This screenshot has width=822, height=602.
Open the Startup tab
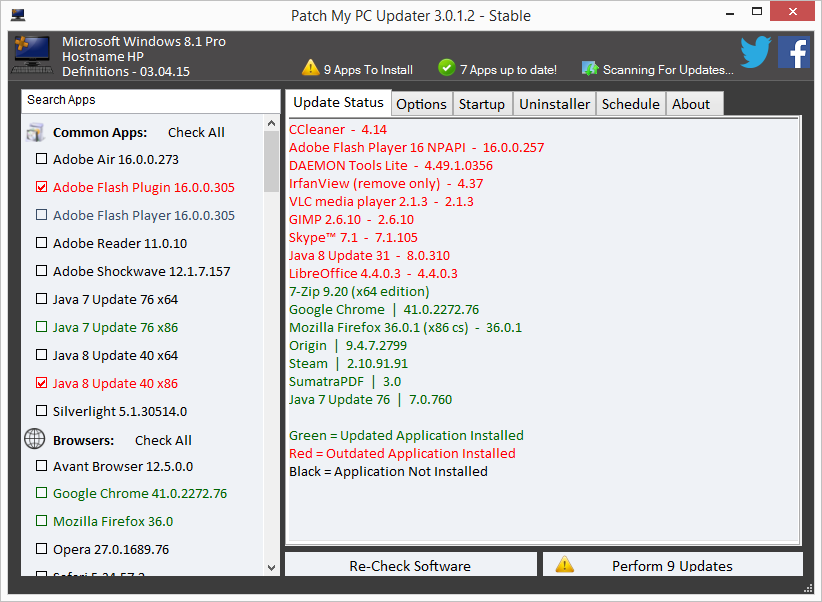pyautogui.click(x=482, y=104)
